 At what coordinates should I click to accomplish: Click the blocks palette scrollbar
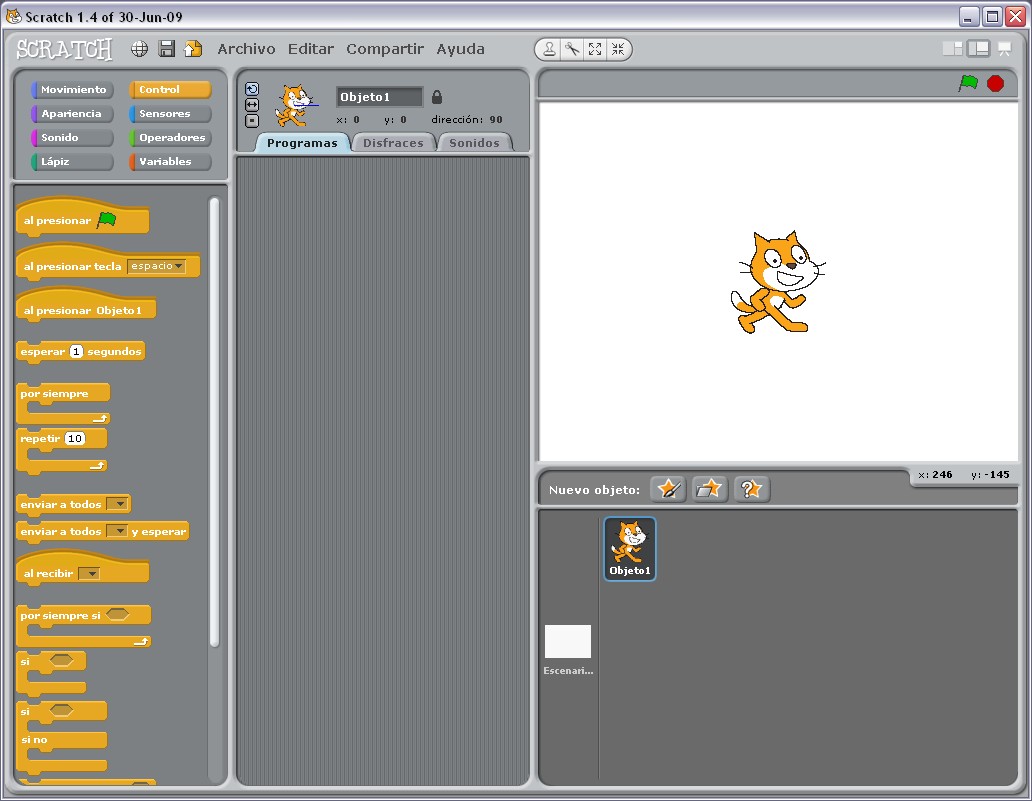point(214,421)
